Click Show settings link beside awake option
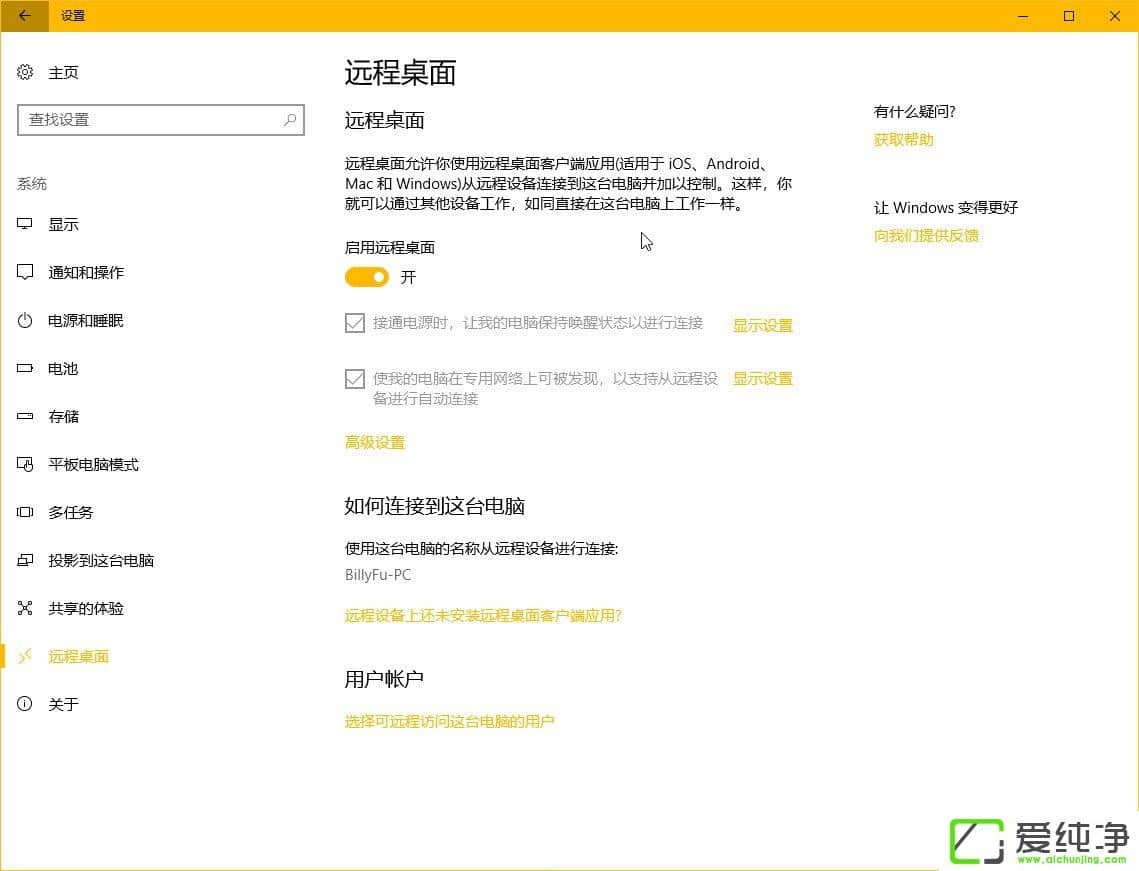 (x=762, y=326)
